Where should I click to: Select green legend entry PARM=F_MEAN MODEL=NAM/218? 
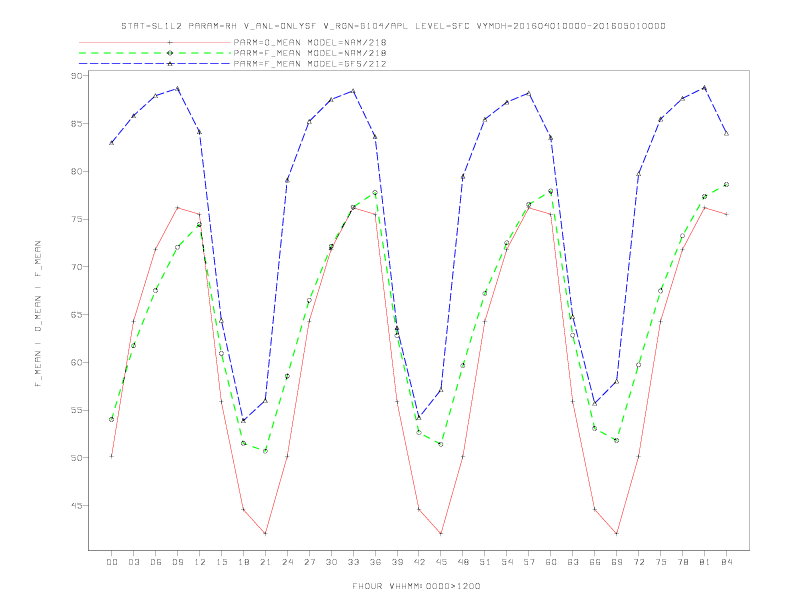[x=310, y=53]
